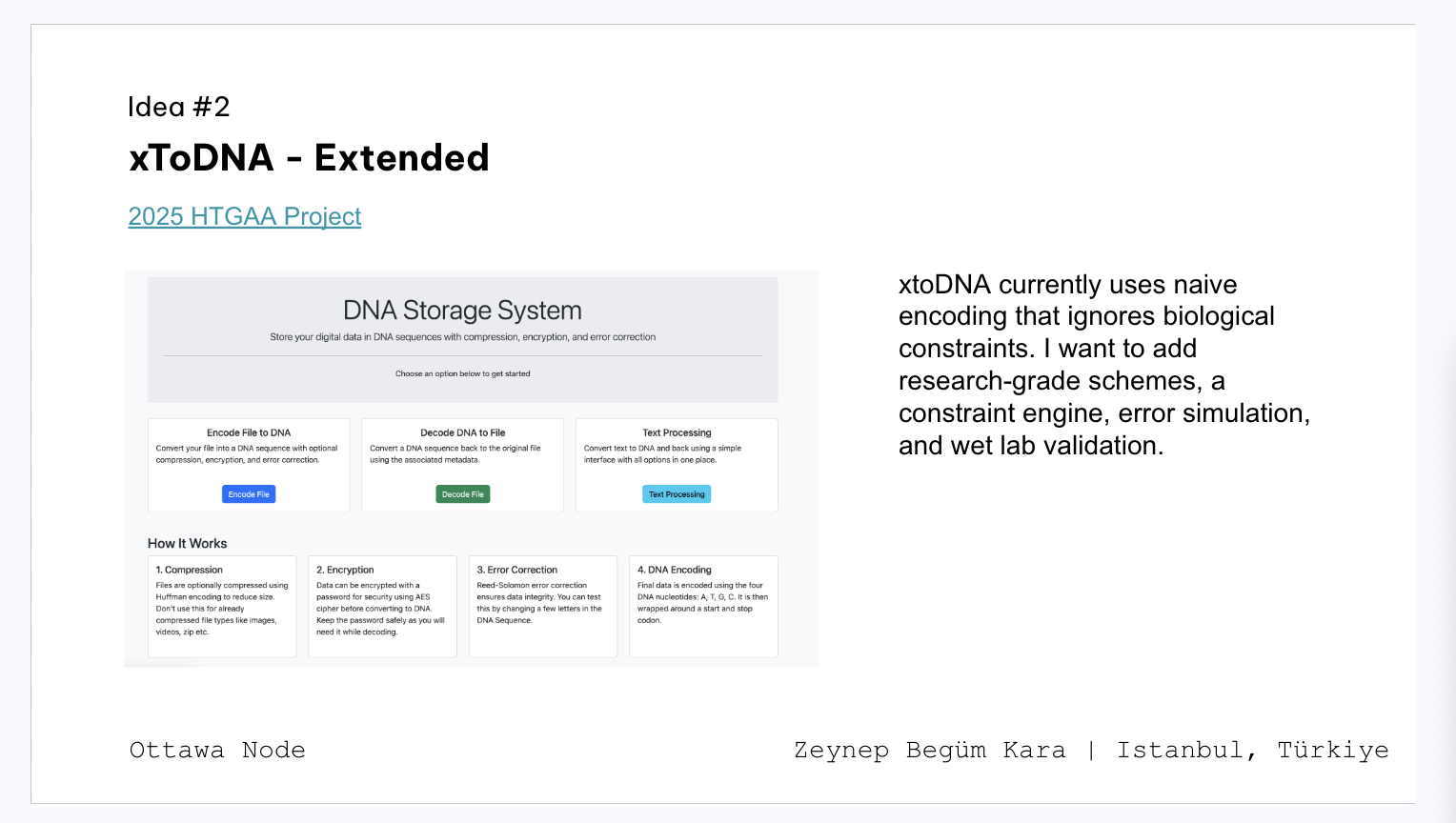This screenshot has height=823, width=1456.
Task: Click the light blue Text Processing button
Action: tap(677, 494)
